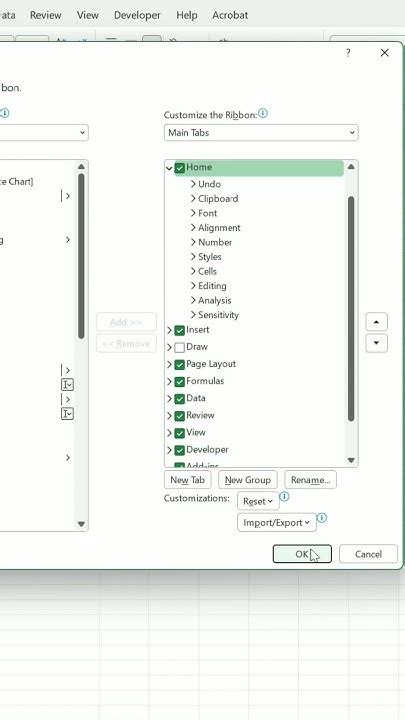The width and height of the screenshot is (405, 720).
Task: Click the info icon next to Import/Export
Action: 322,518
